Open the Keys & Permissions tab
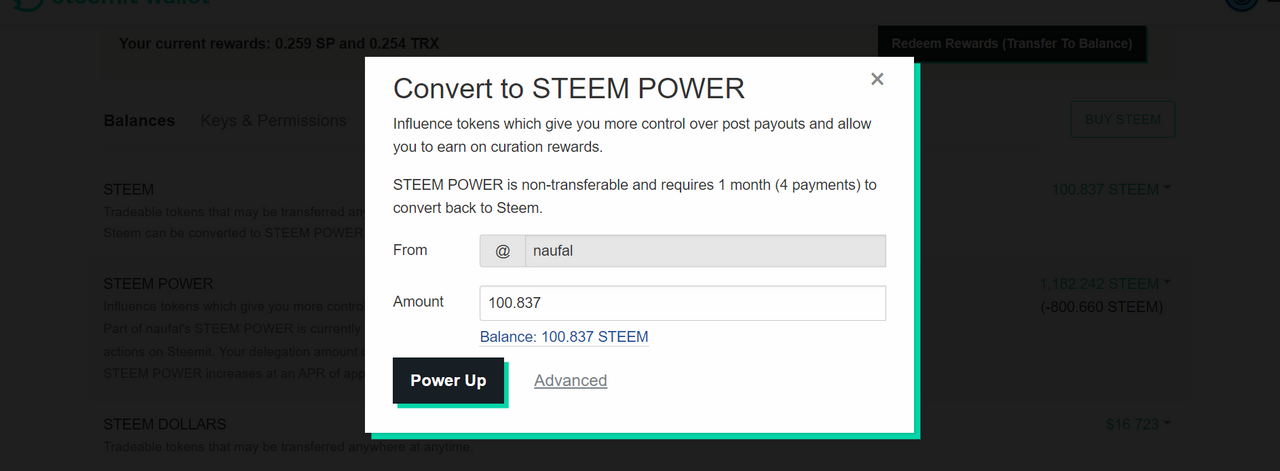Image resolution: width=1280 pixels, height=471 pixels. [x=273, y=120]
